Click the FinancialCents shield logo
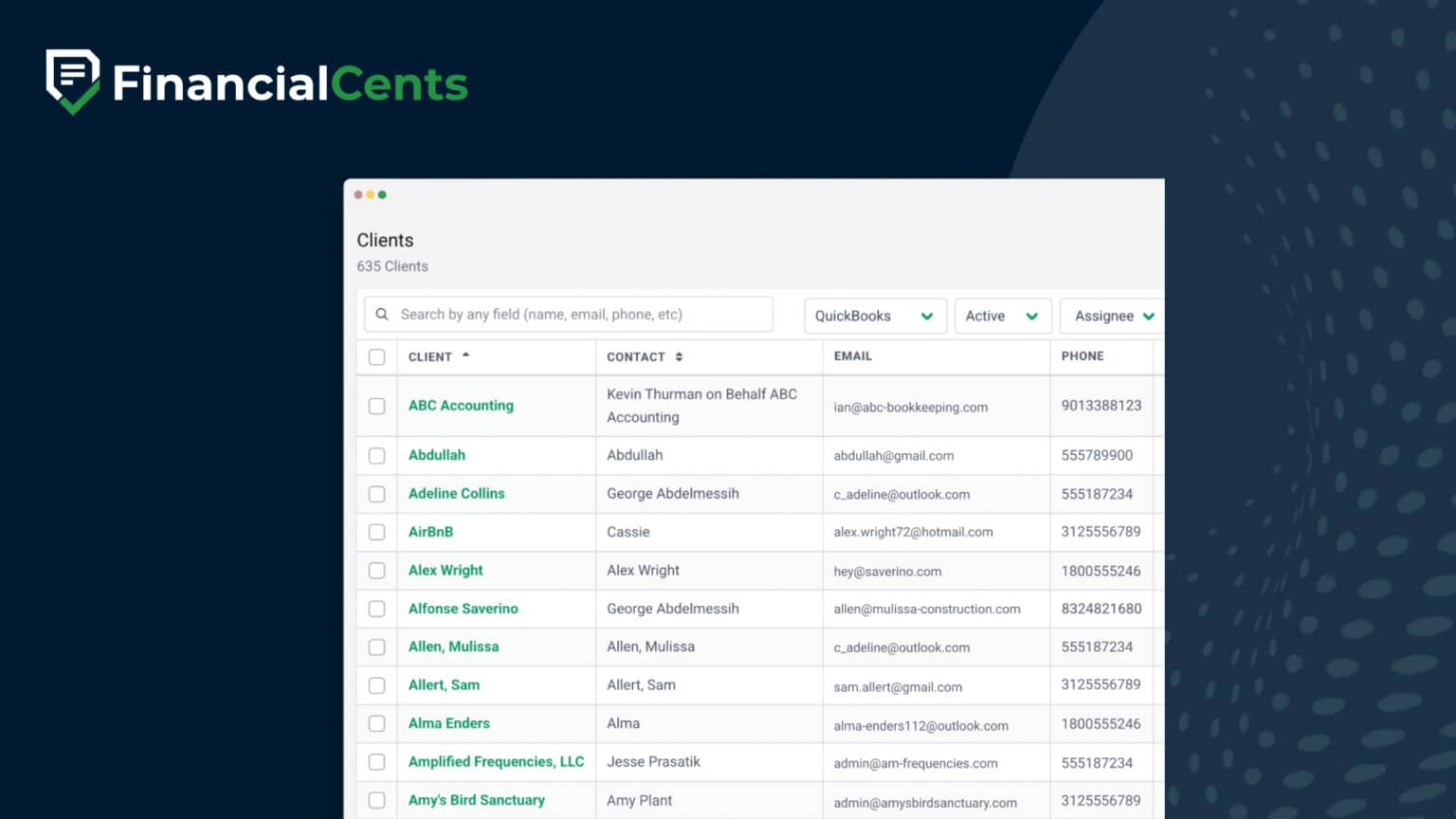 pos(72,81)
